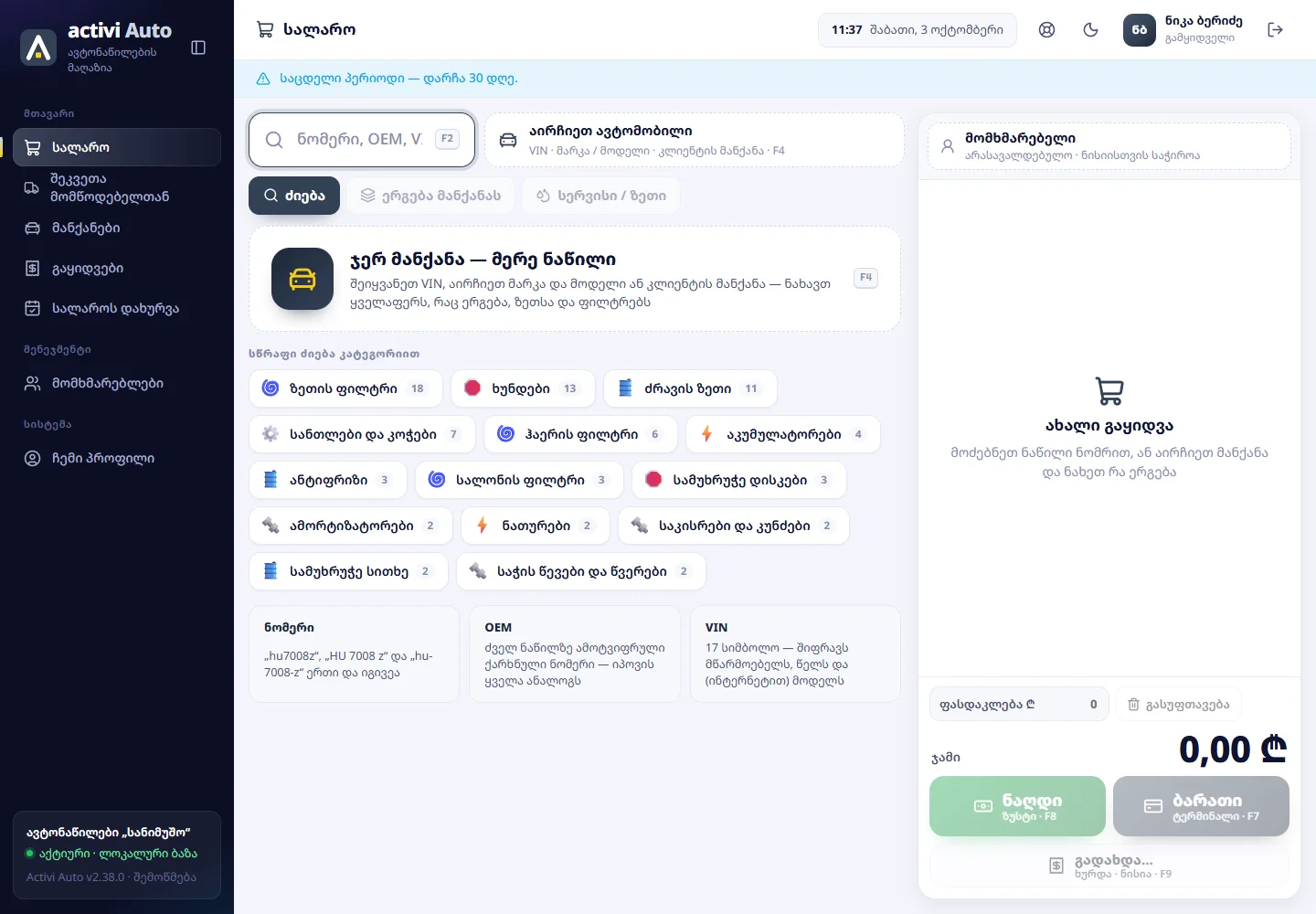Open მანქანები in the sidebar

pos(117,228)
